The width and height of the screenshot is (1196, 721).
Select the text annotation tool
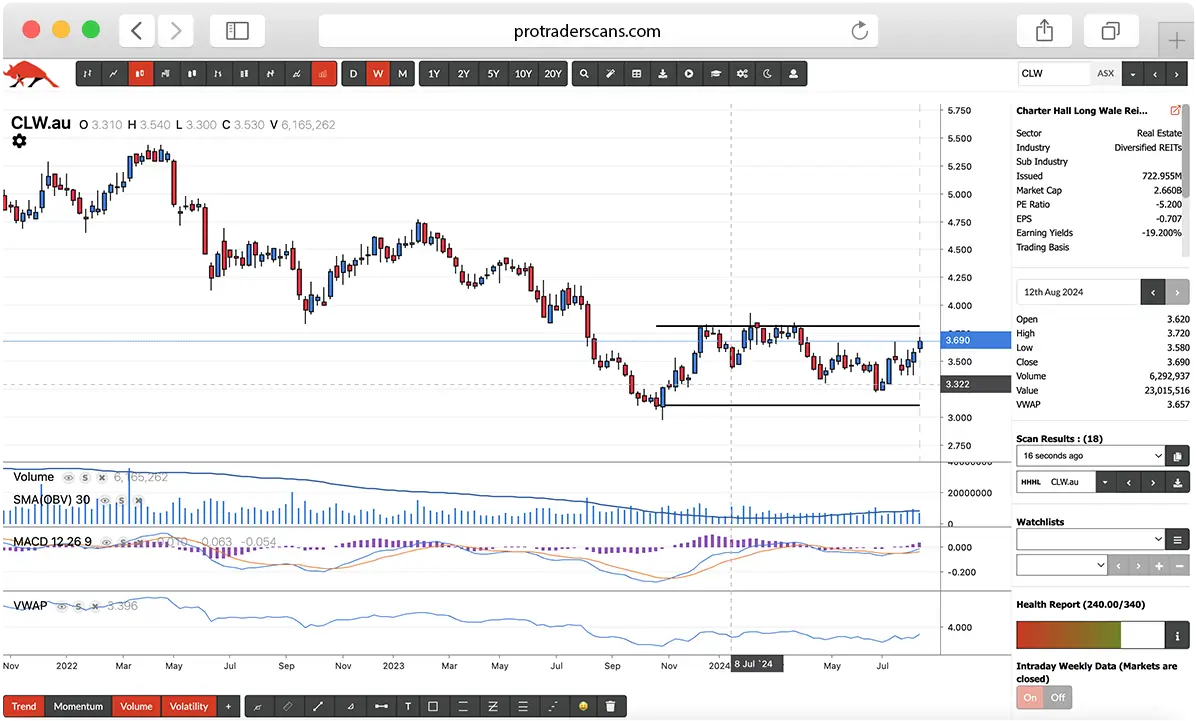[x=408, y=707]
